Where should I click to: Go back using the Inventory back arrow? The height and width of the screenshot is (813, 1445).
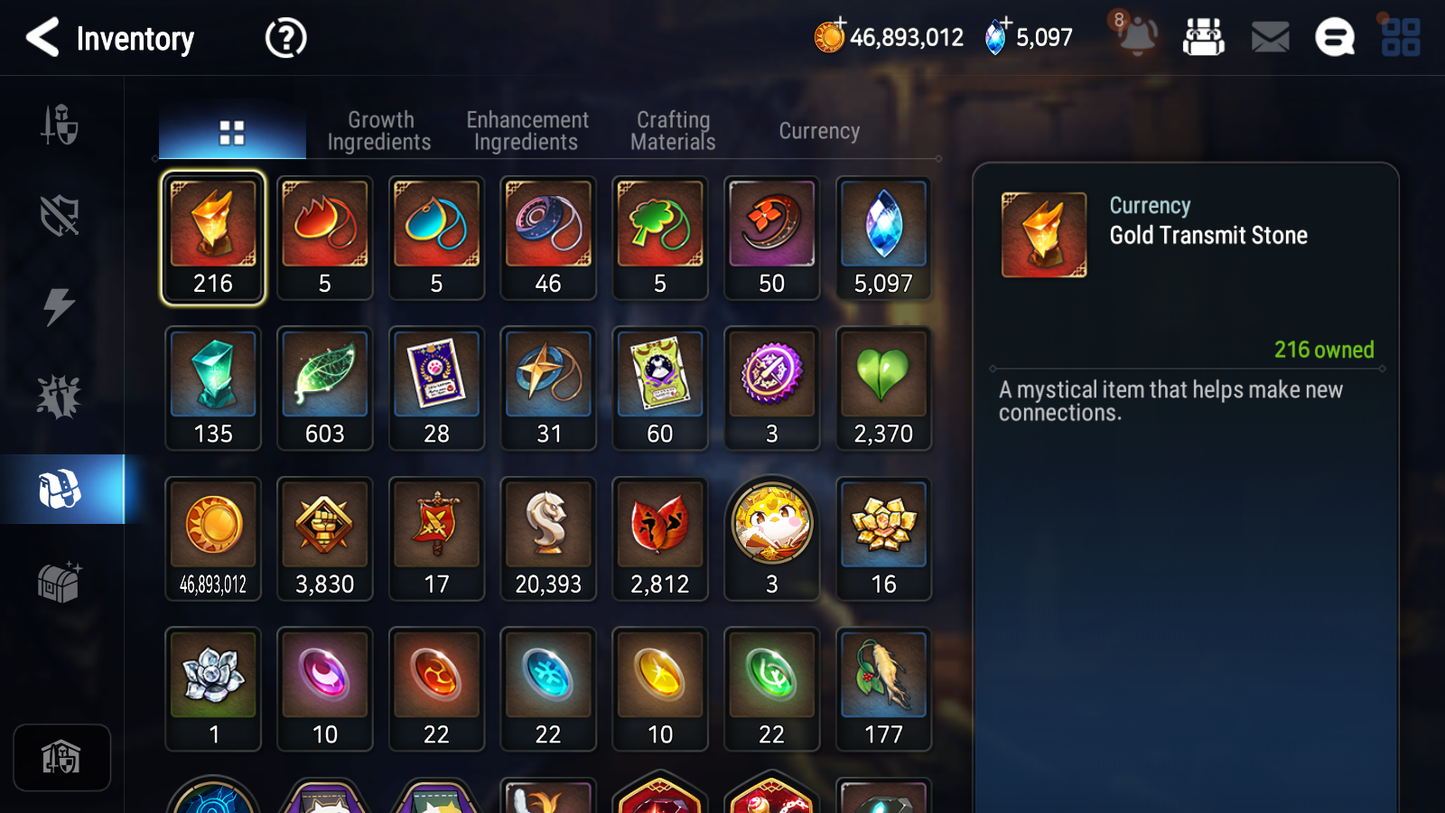(x=42, y=38)
